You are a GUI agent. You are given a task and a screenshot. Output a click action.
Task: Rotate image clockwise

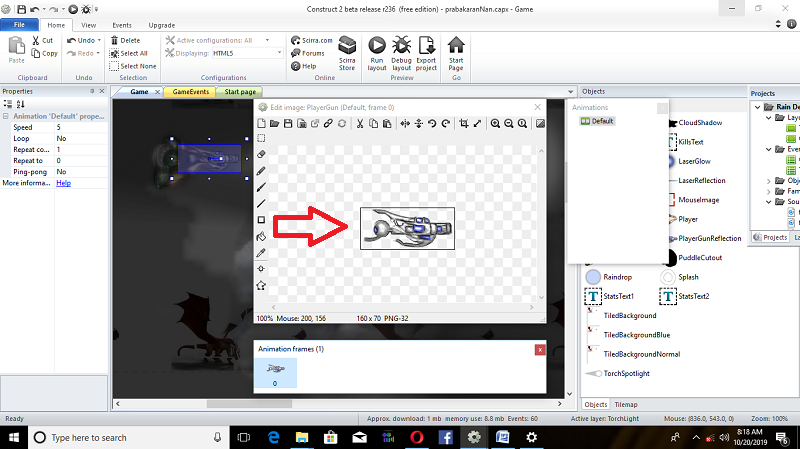[x=446, y=123]
